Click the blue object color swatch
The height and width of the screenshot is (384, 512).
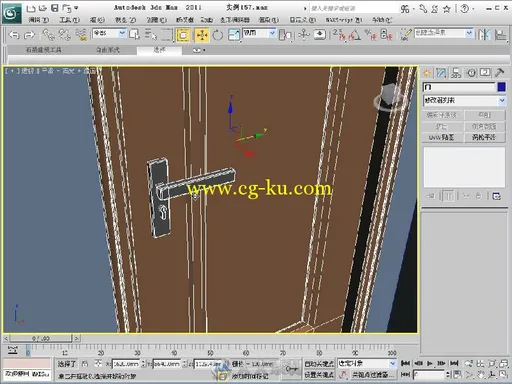(x=501, y=87)
